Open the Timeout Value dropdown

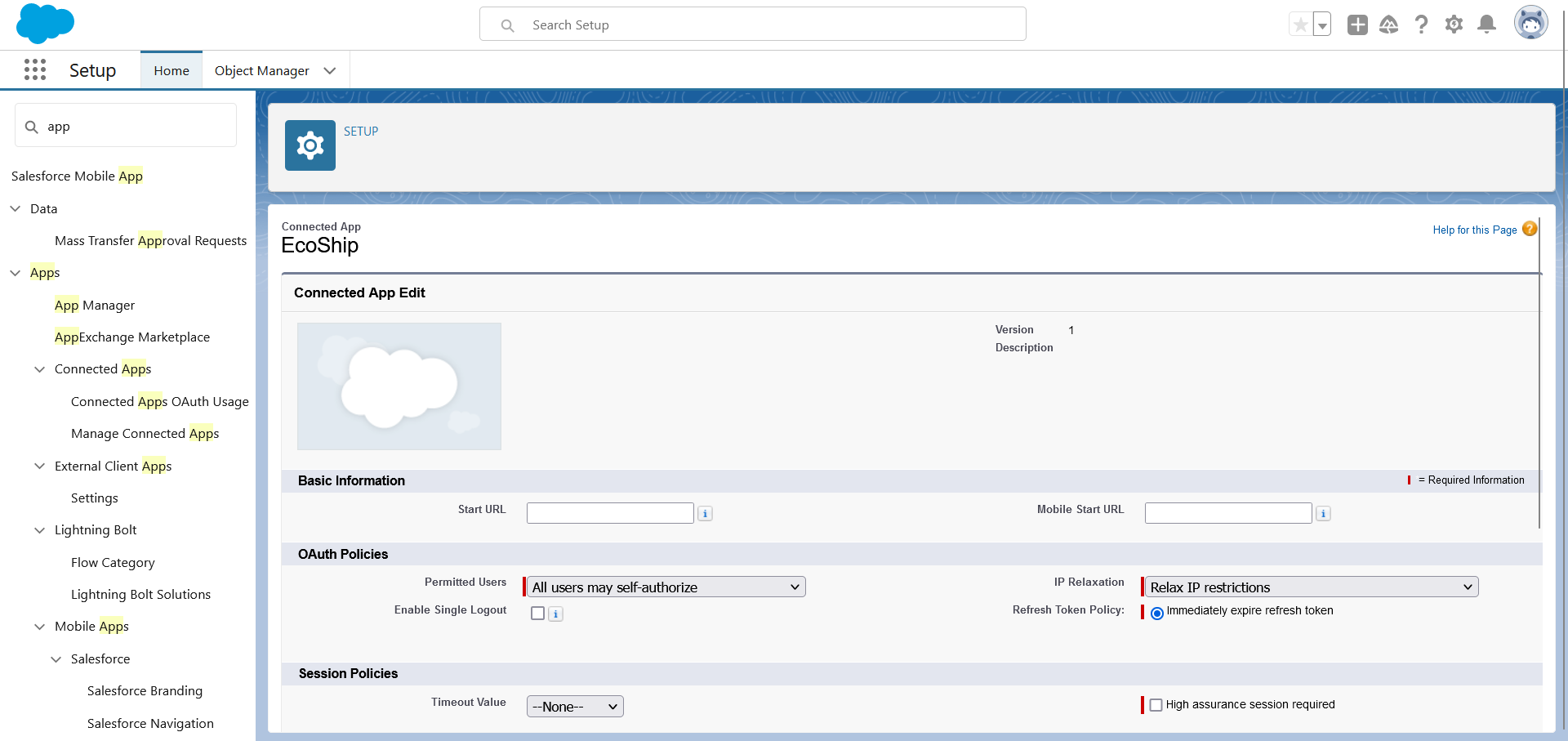coord(575,707)
